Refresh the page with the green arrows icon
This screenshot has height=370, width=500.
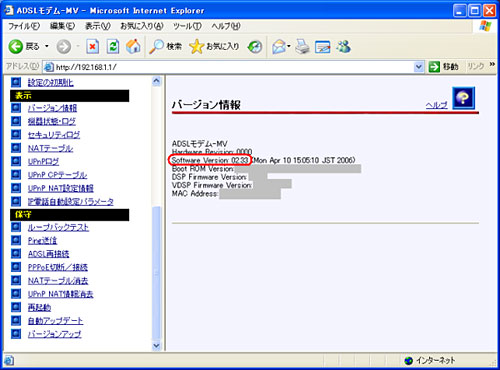tap(113, 46)
